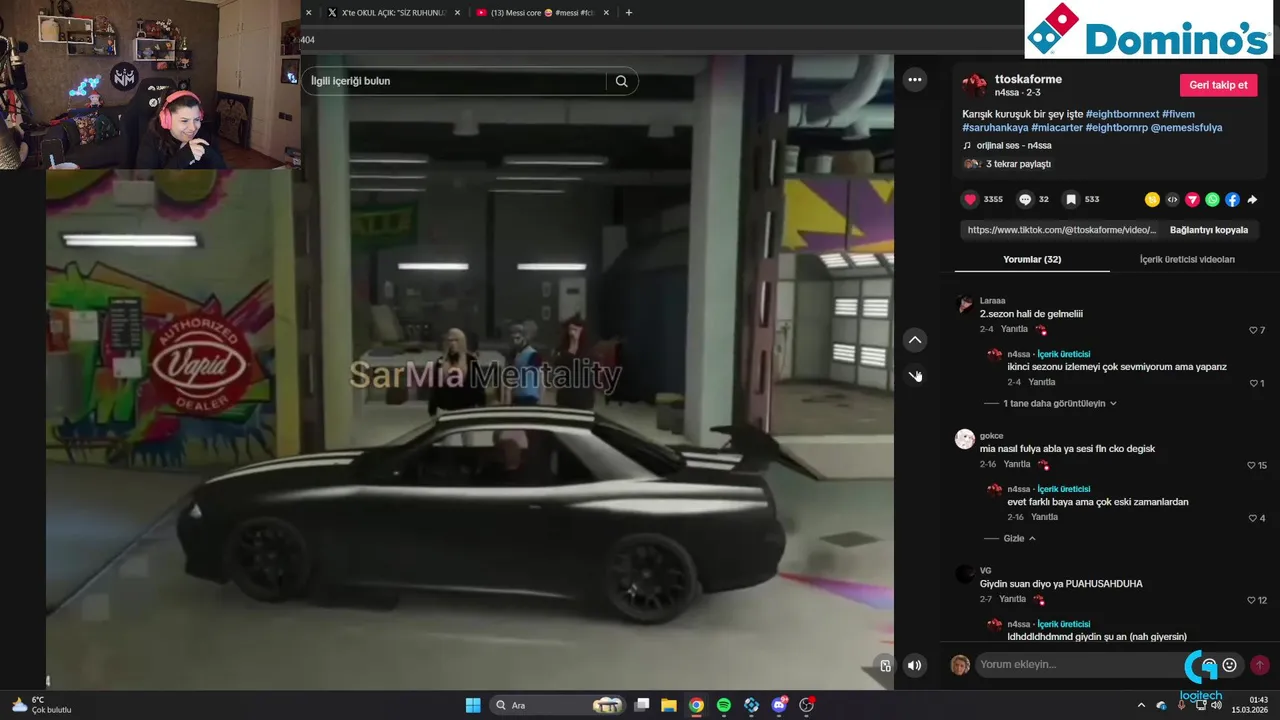Viewport: 1280px width, 720px height.
Task: Open the #eightbornnext hashtag
Action: 1122,114
